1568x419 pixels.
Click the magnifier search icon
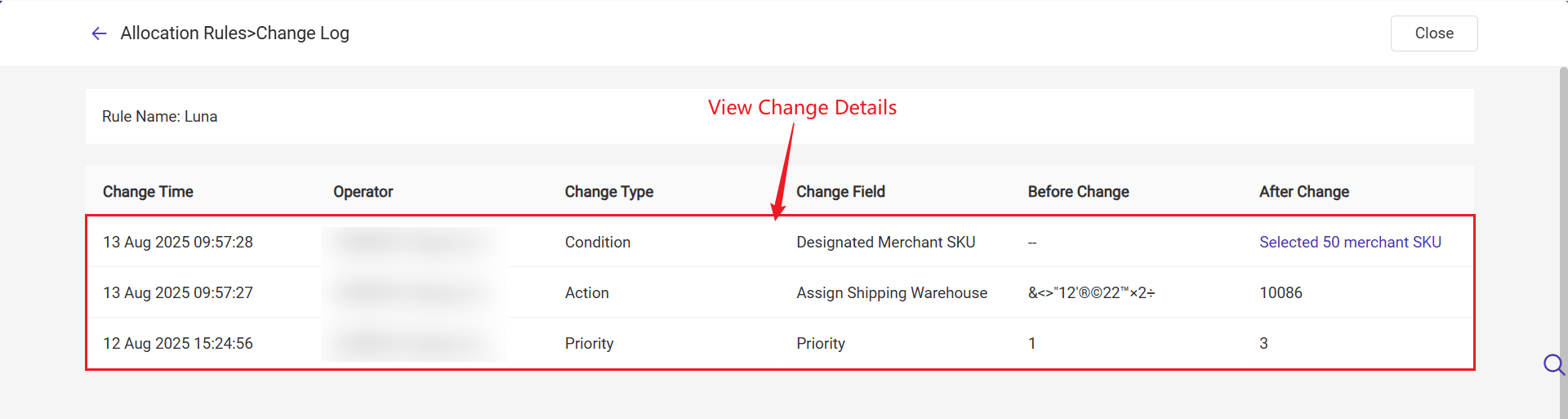1554,364
